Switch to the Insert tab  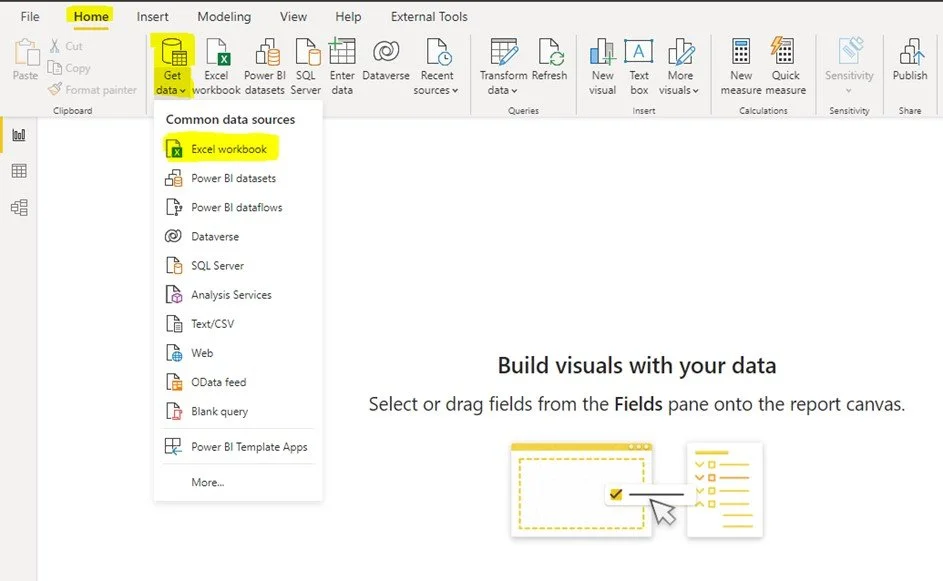pos(152,17)
